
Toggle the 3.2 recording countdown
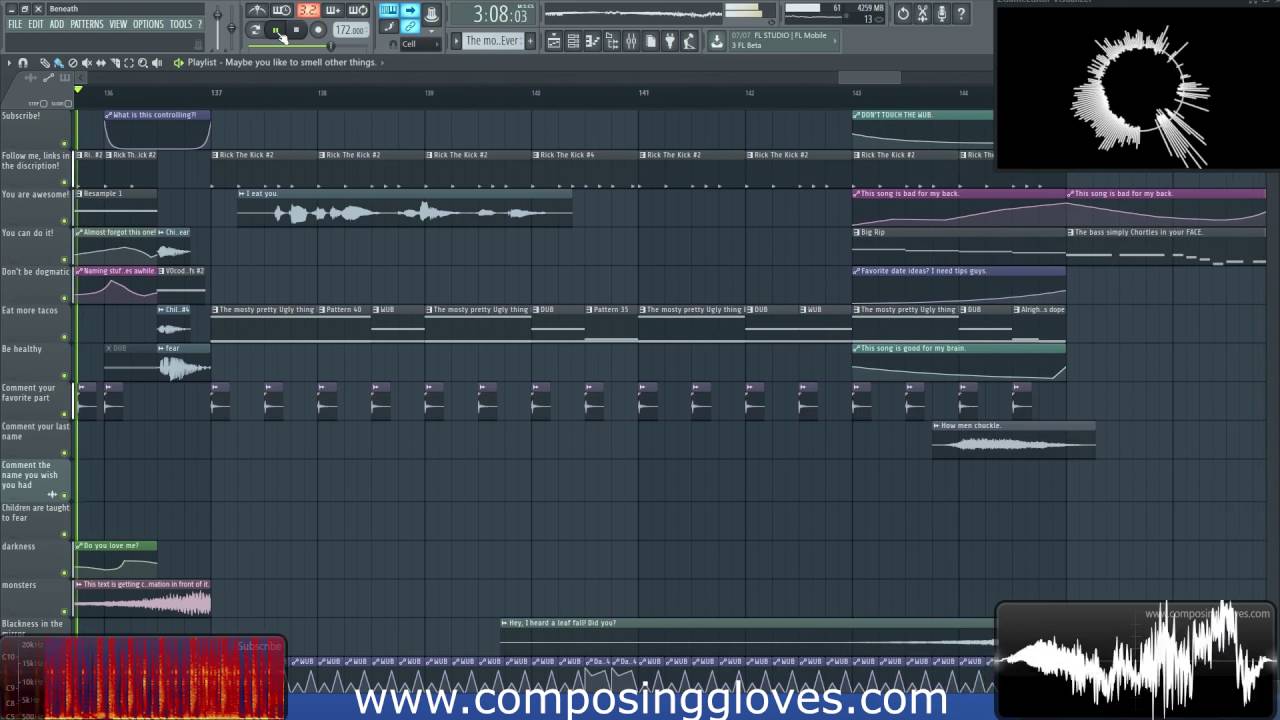click(308, 10)
